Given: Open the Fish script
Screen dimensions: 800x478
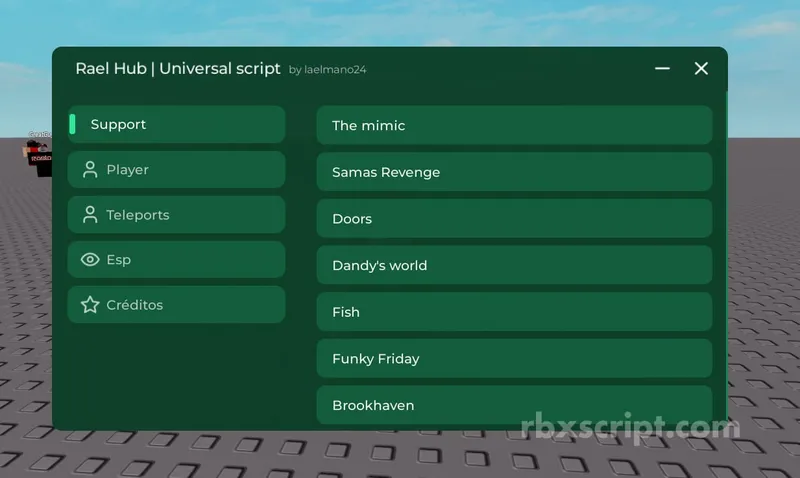Looking at the screenshot, I should click(514, 312).
